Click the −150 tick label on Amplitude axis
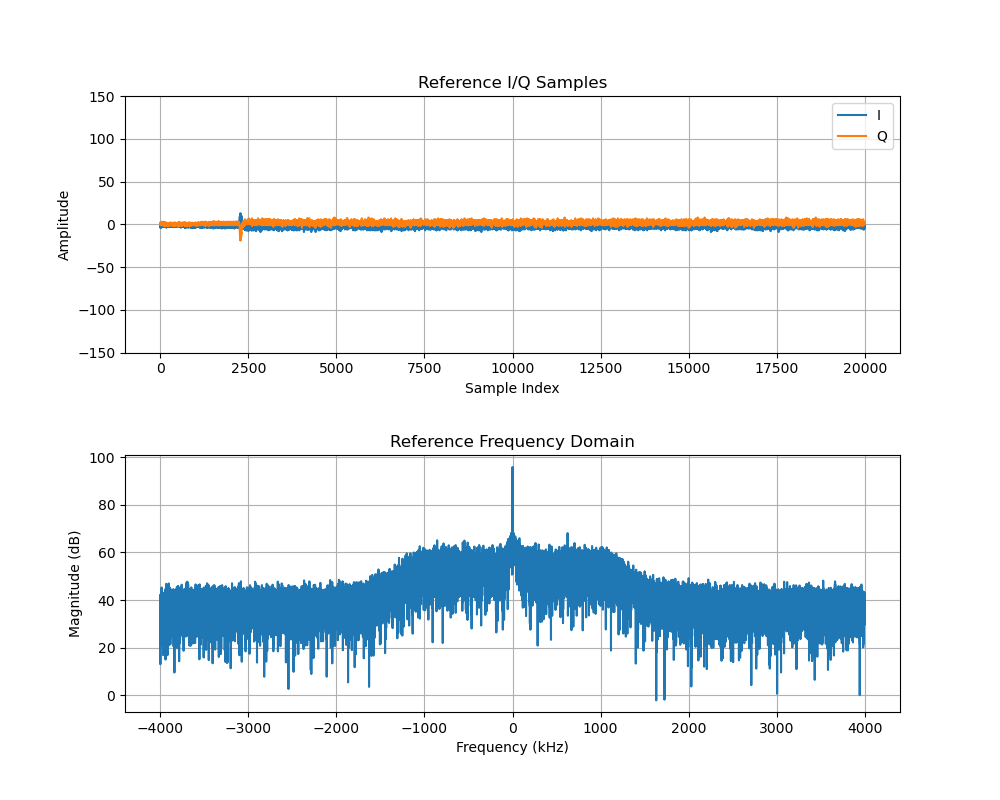Screen dimensions: 1000x800 coord(98,353)
